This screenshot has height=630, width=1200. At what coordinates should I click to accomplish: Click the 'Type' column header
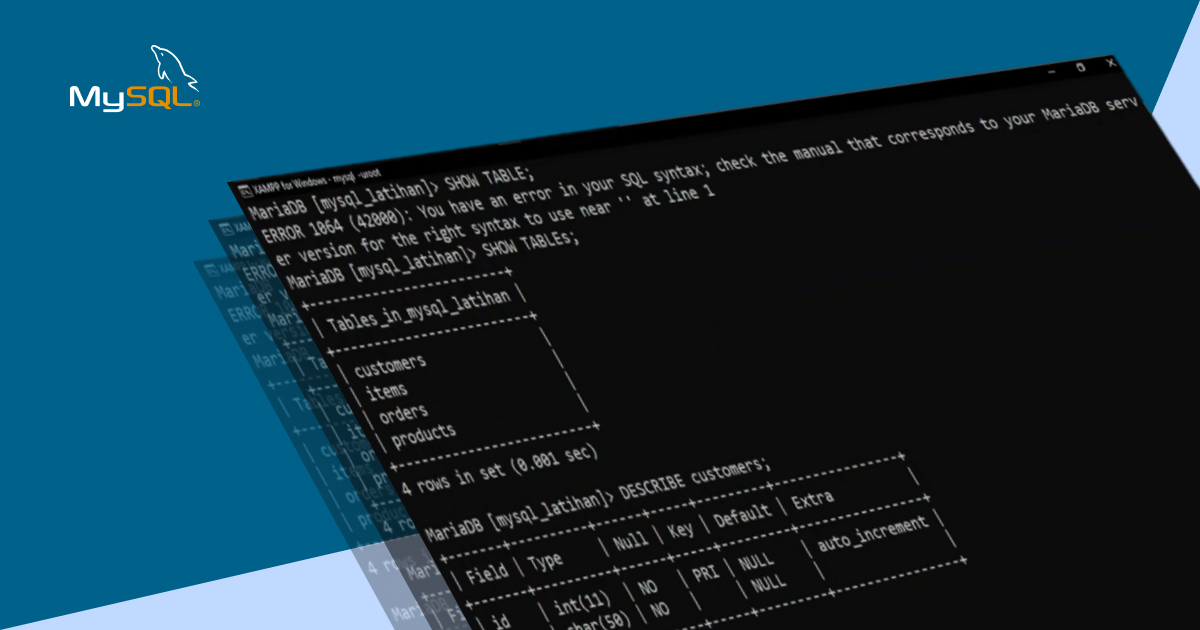click(545, 561)
